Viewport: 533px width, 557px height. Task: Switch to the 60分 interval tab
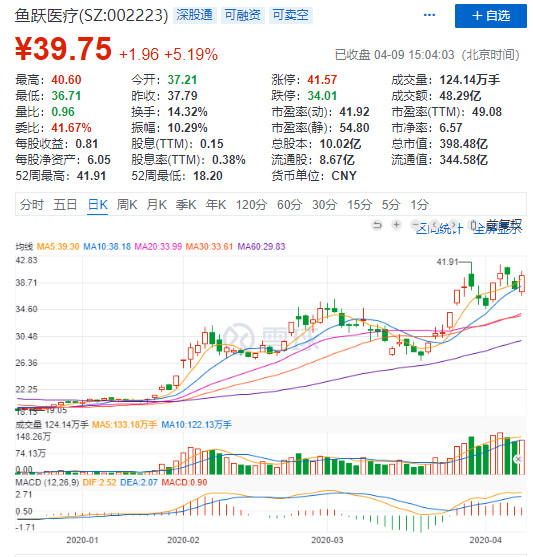[289, 205]
